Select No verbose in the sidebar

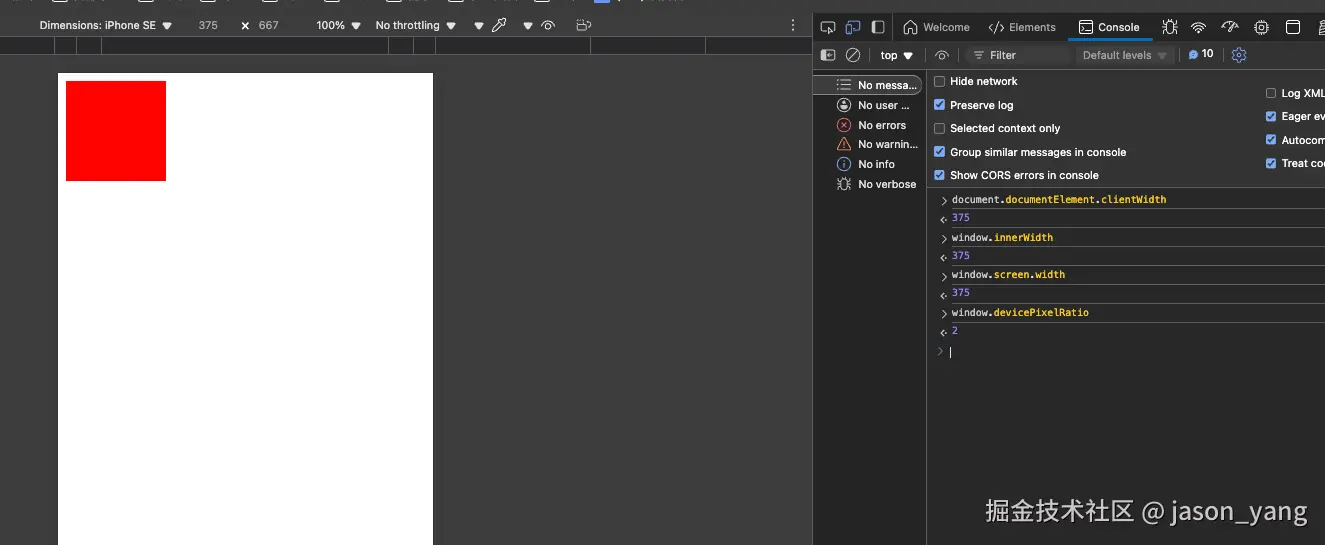[x=868, y=184]
